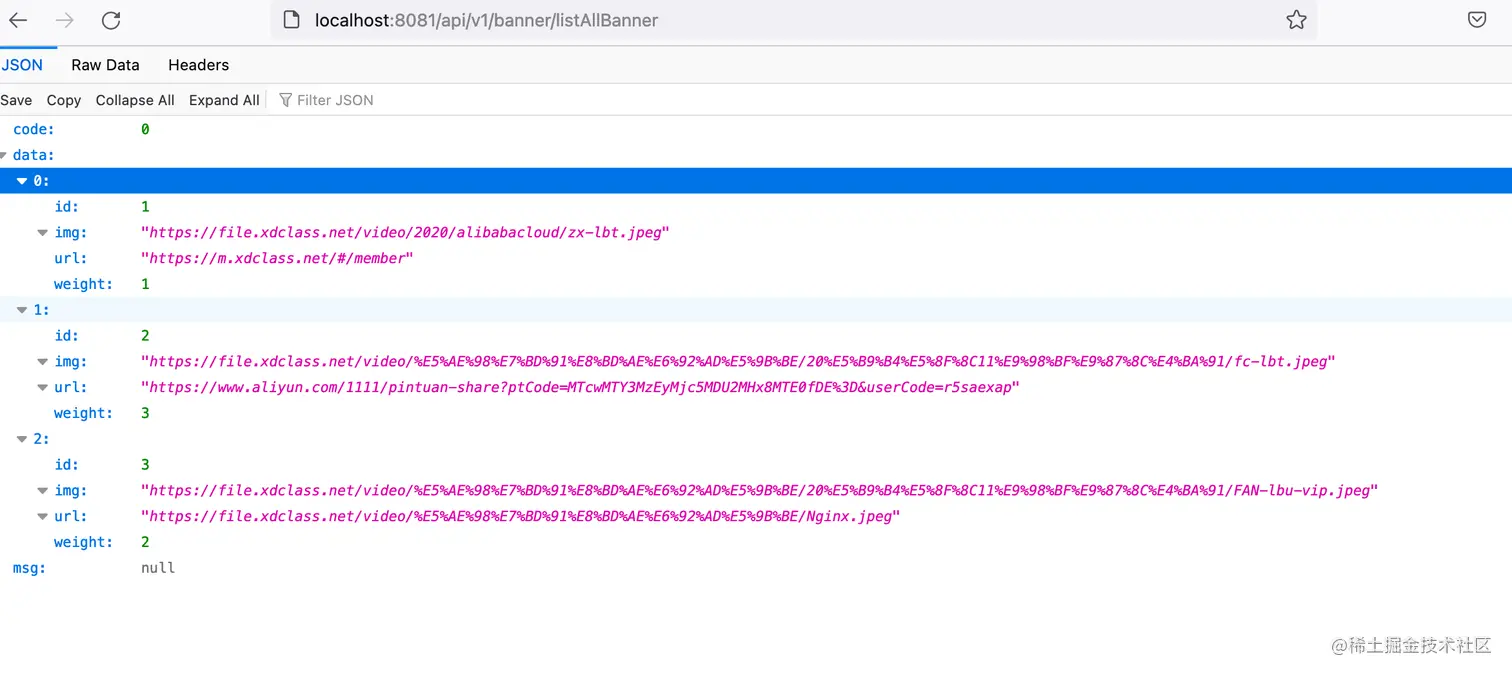Switch to the JSON tab
Image resolution: width=1512 pixels, height=676 pixels.
point(22,65)
